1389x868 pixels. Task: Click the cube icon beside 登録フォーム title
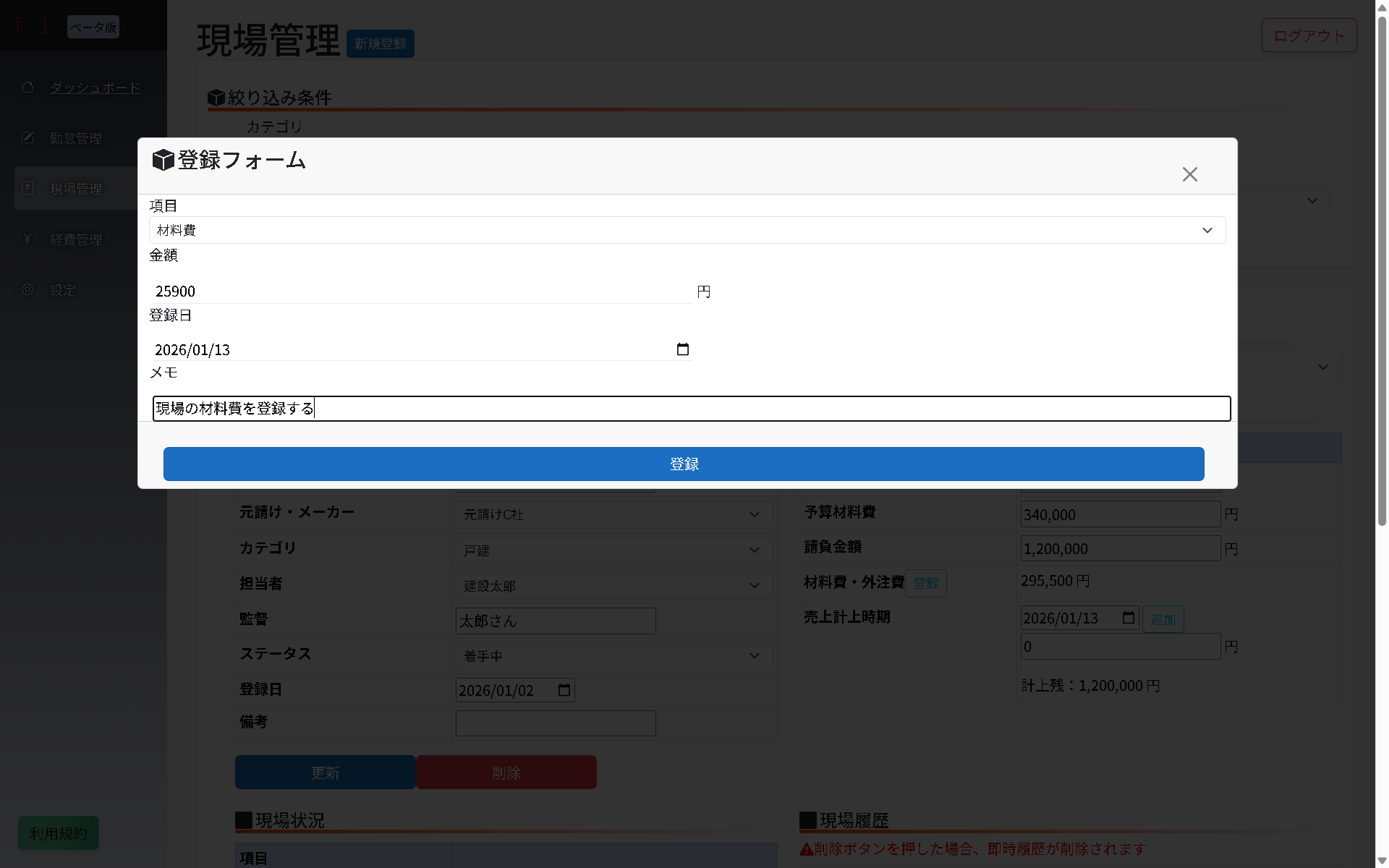[x=163, y=160]
